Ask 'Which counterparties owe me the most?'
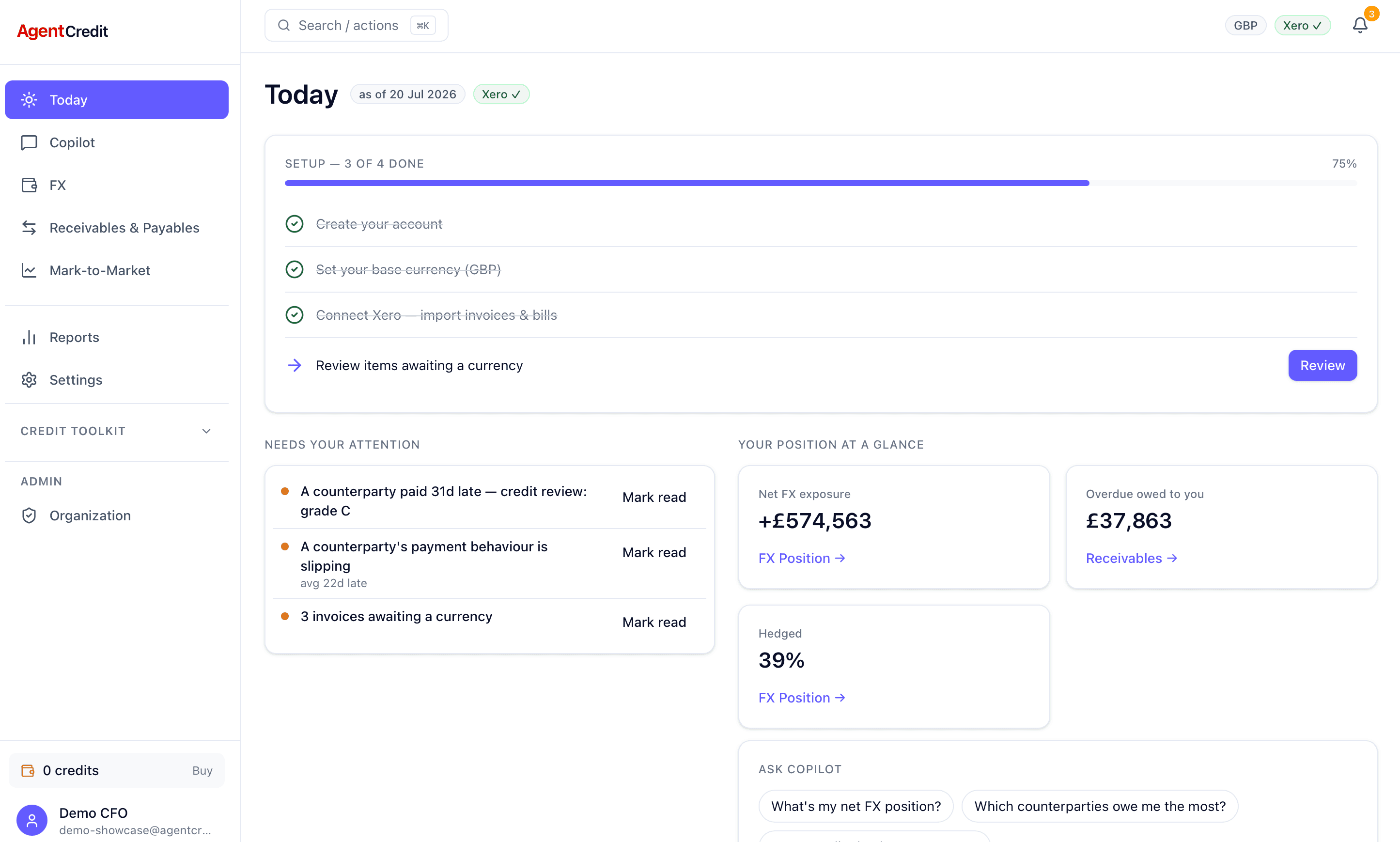Screen dimensions: 1400x842 (1100, 806)
